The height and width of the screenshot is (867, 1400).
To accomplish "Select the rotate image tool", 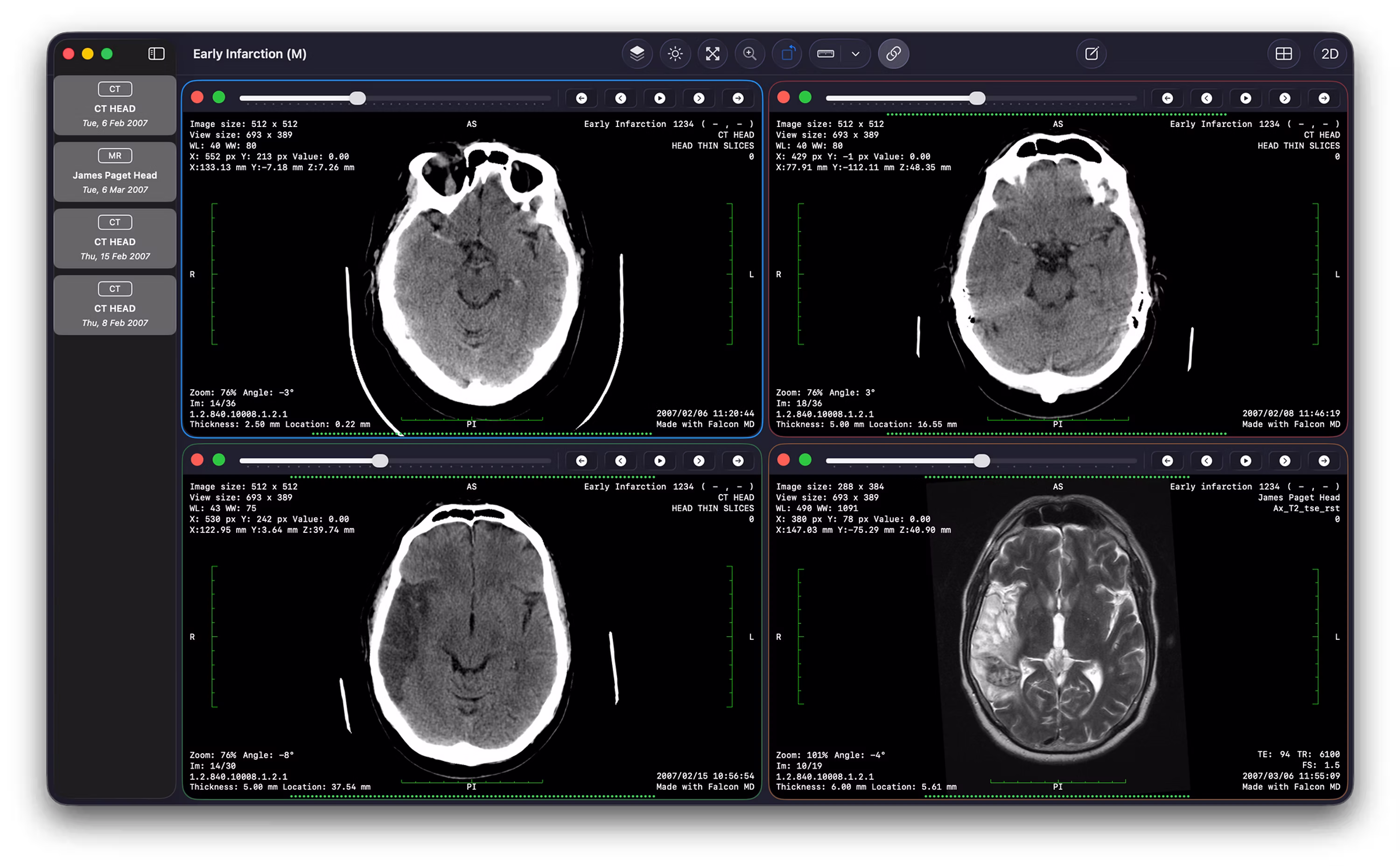I will click(x=788, y=54).
